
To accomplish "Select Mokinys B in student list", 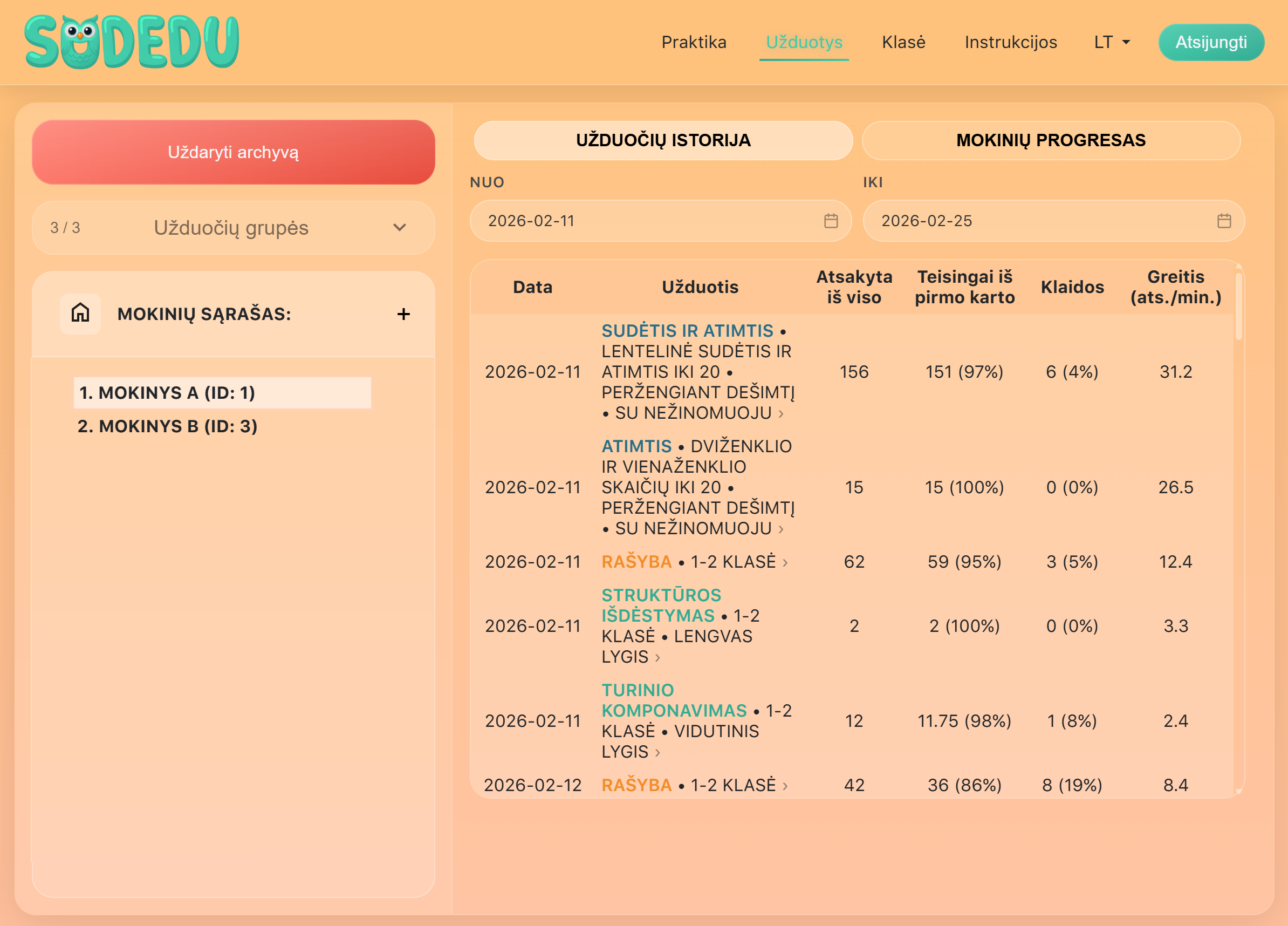I will pos(167,426).
